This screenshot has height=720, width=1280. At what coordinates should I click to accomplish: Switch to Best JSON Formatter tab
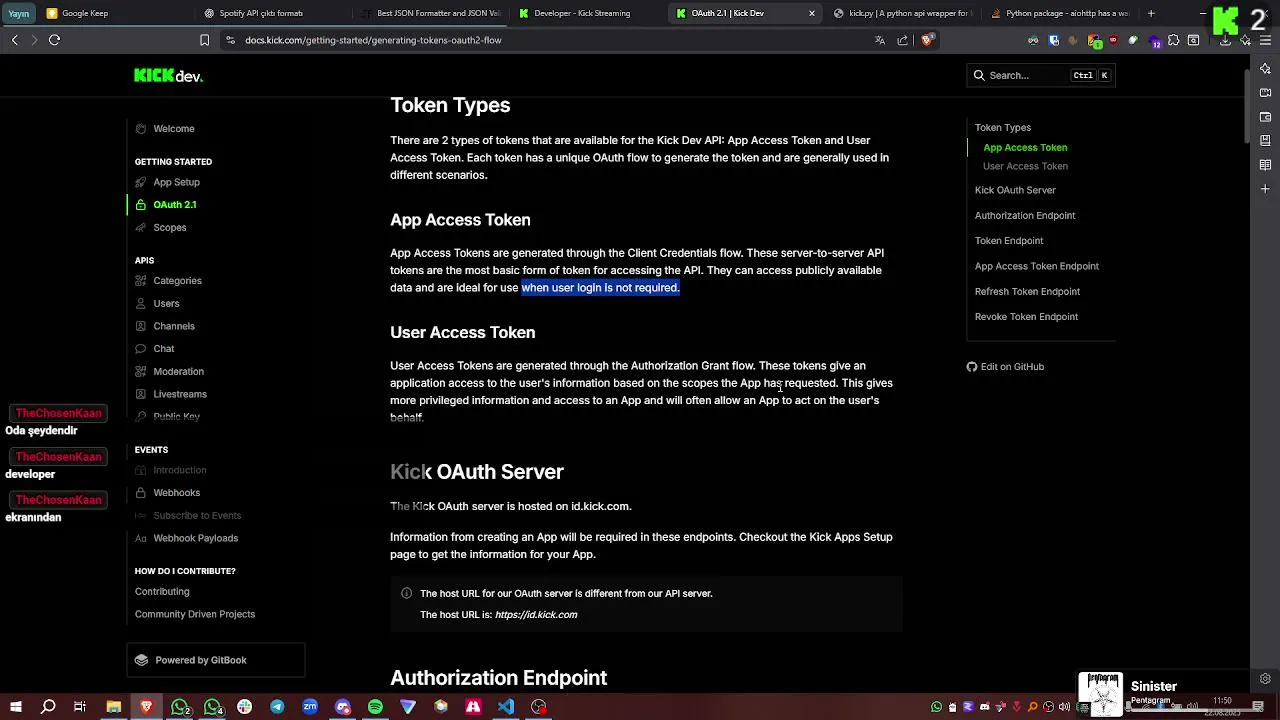point(430,13)
